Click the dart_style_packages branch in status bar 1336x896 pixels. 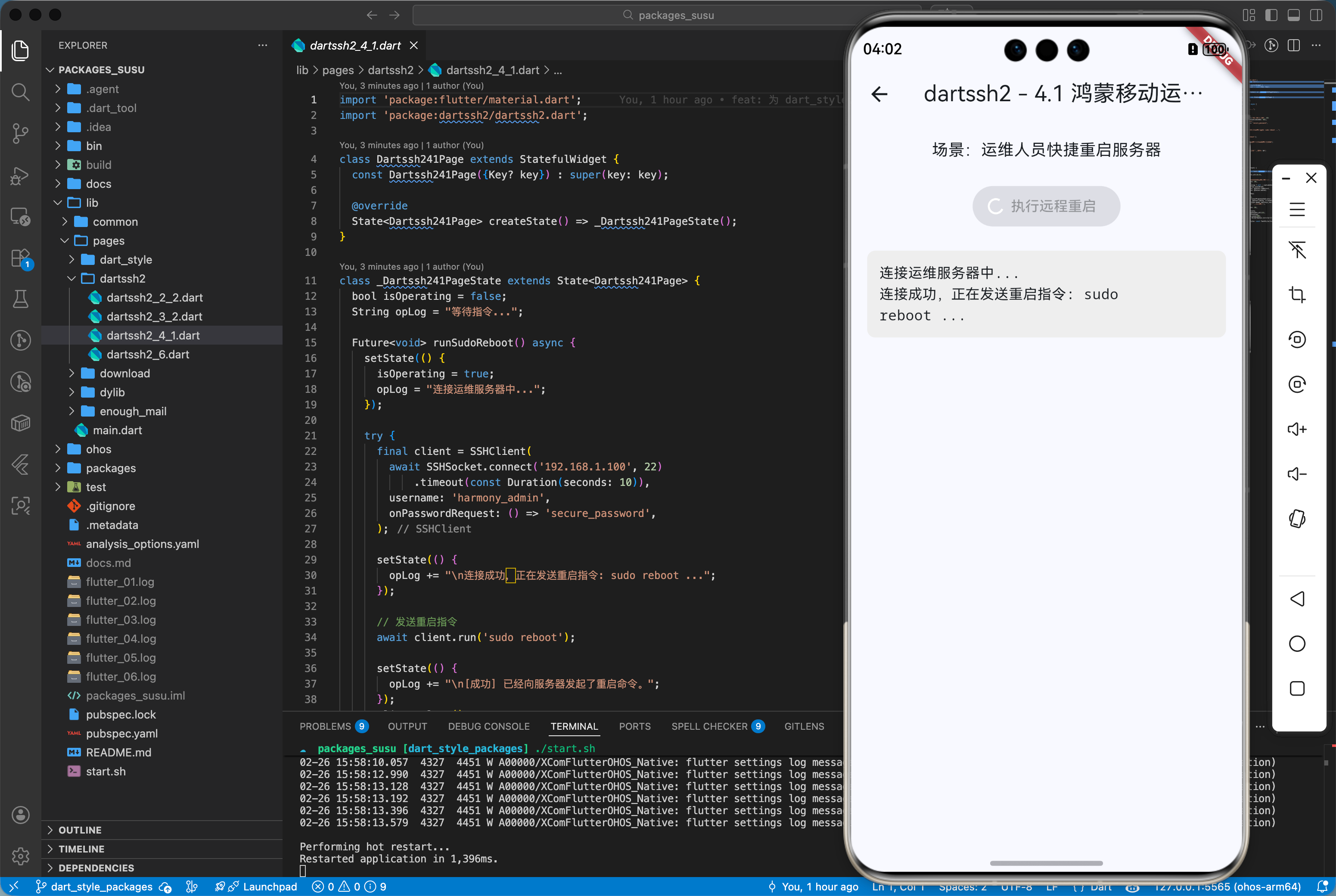(101, 886)
